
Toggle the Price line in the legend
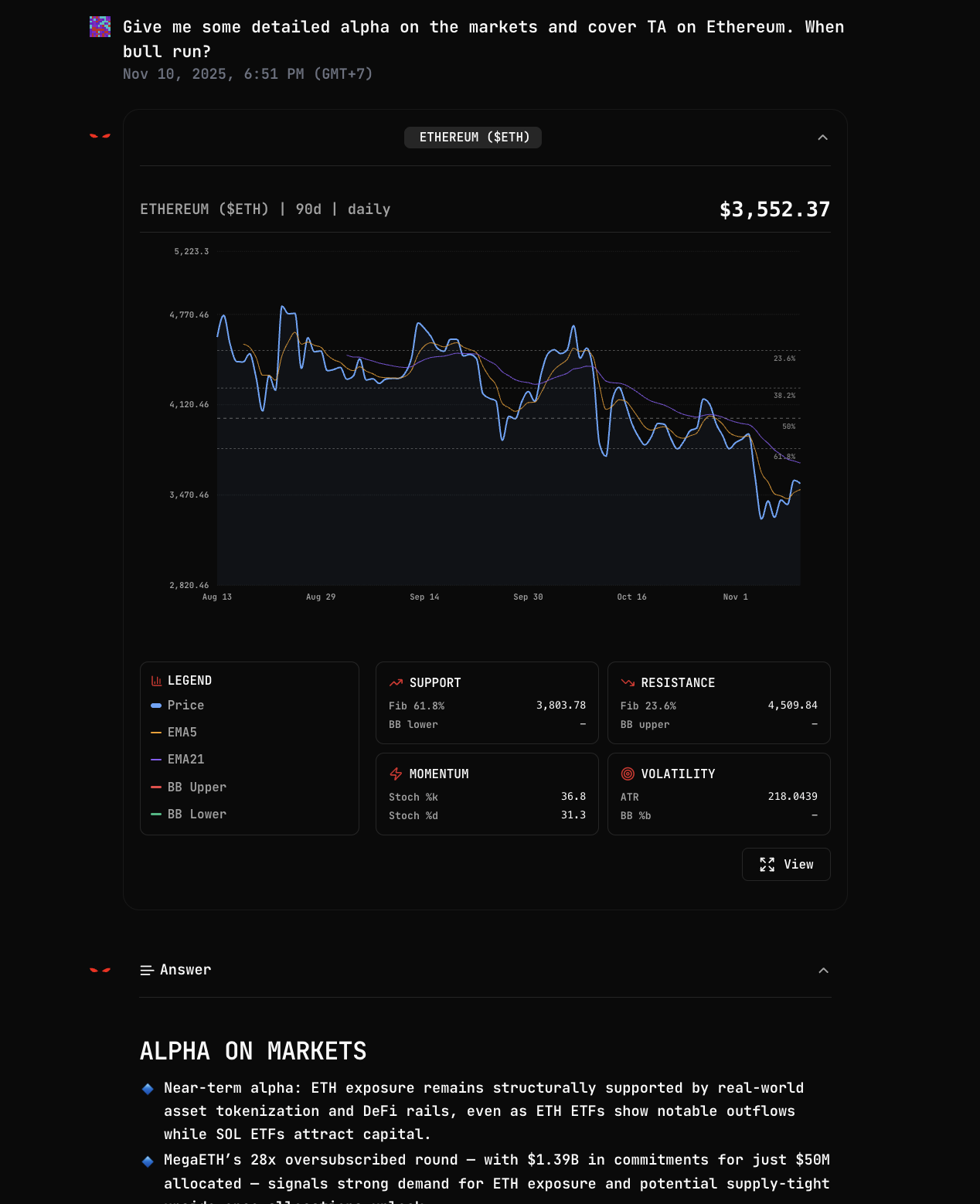click(x=157, y=705)
